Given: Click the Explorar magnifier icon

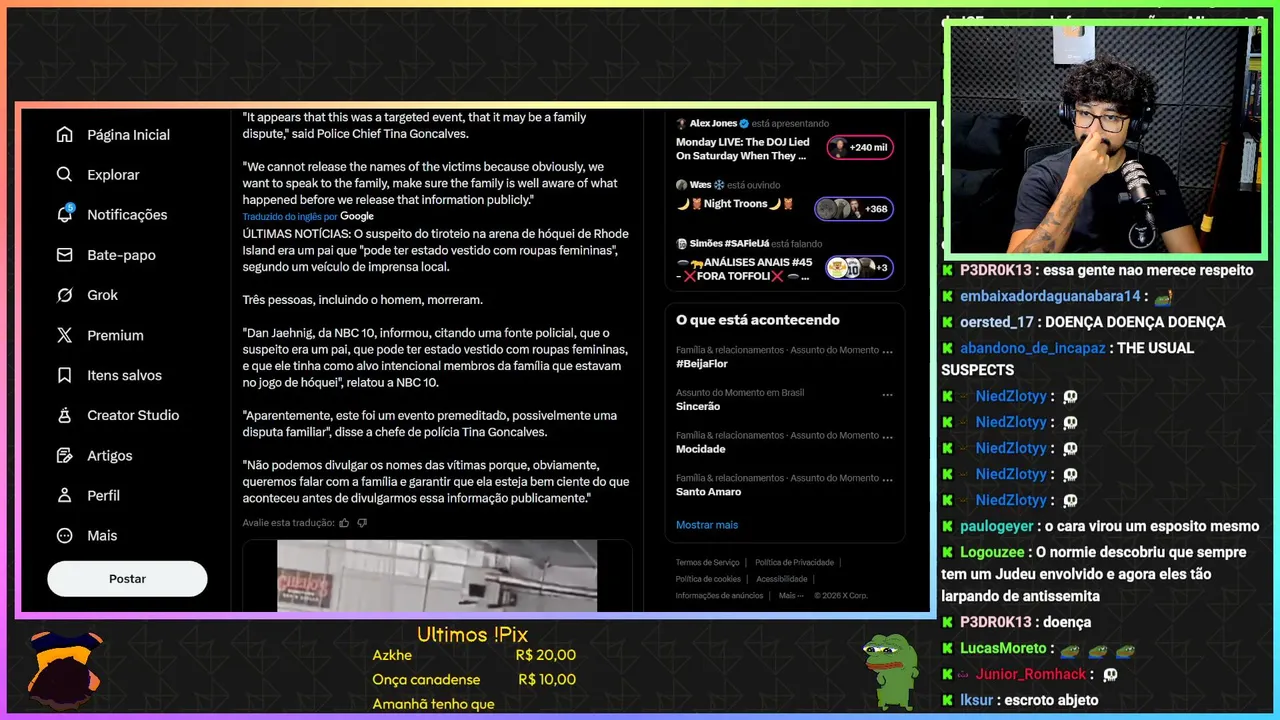Looking at the screenshot, I should coord(65,174).
